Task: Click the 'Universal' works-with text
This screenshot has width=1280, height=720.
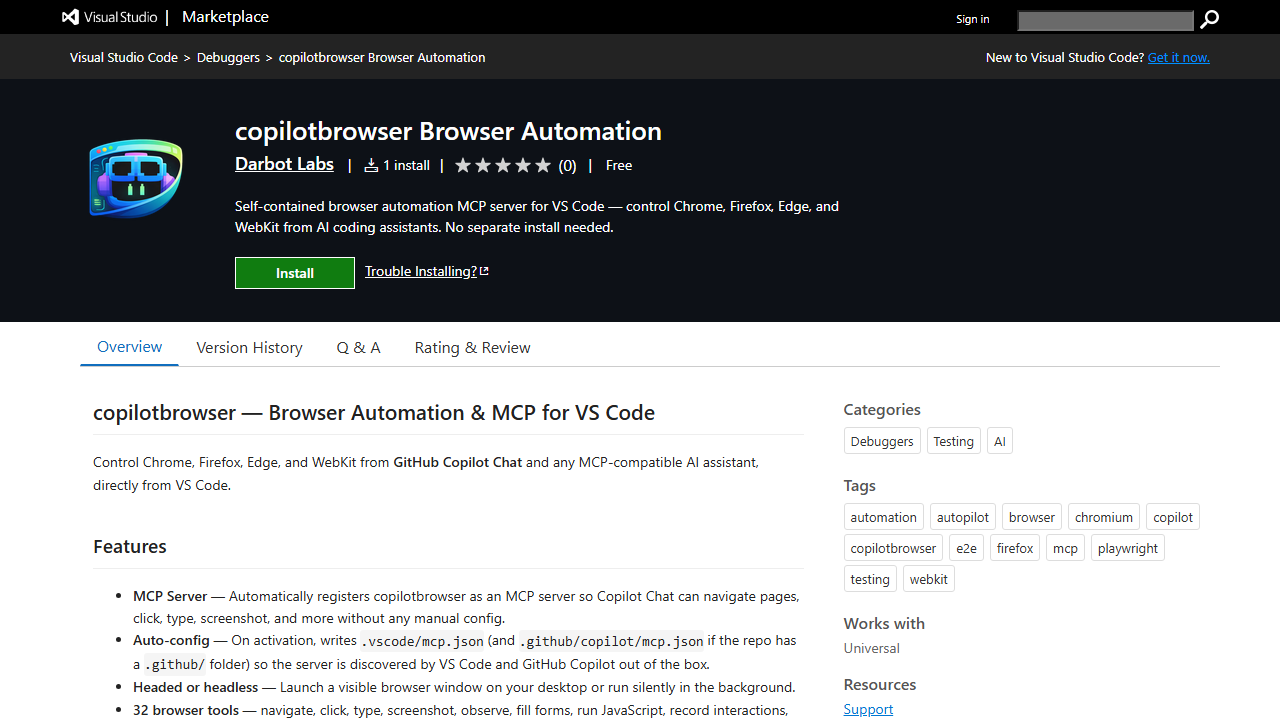Action: tap(872, 648)
